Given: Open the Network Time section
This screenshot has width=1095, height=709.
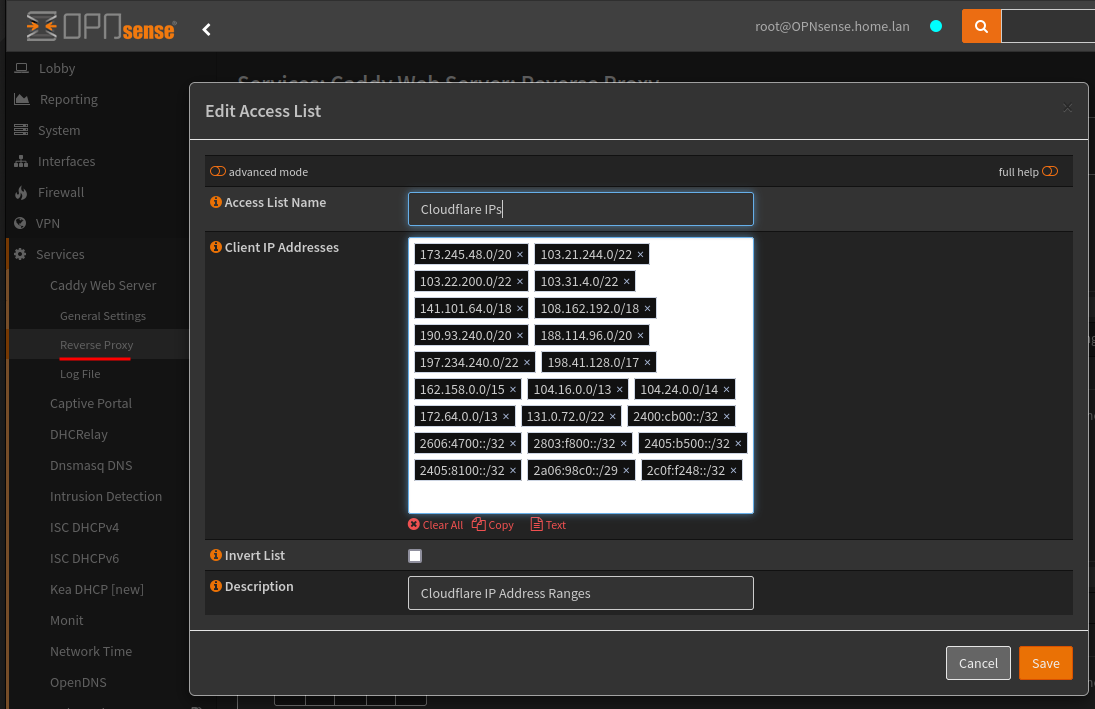Looking at the screenshot, I should (91, 651).
